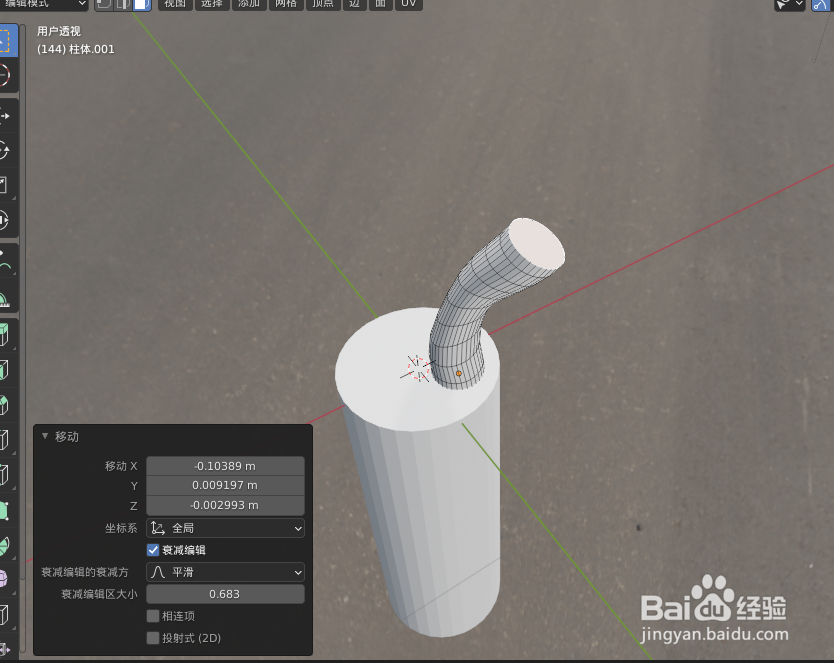Open the 顶点 menu

(322, 5)
